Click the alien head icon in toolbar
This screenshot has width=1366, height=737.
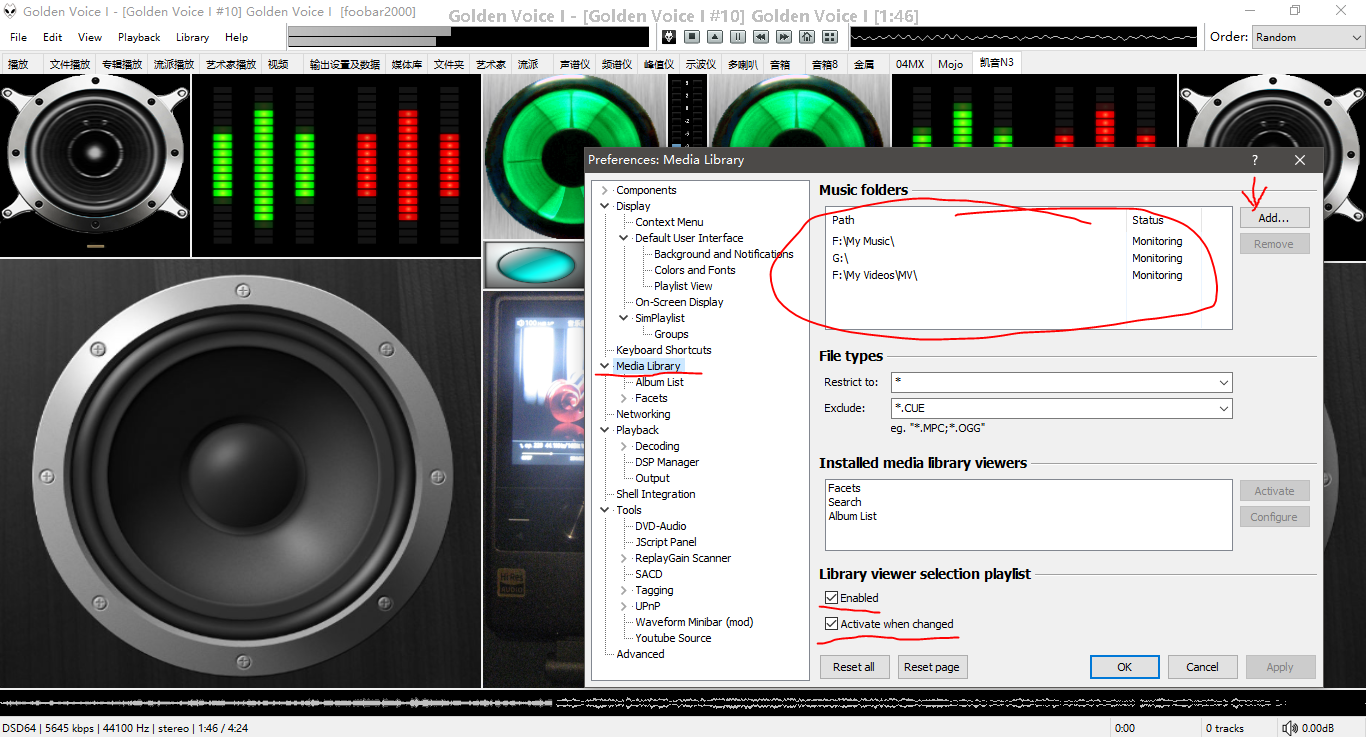pos(669,37)
